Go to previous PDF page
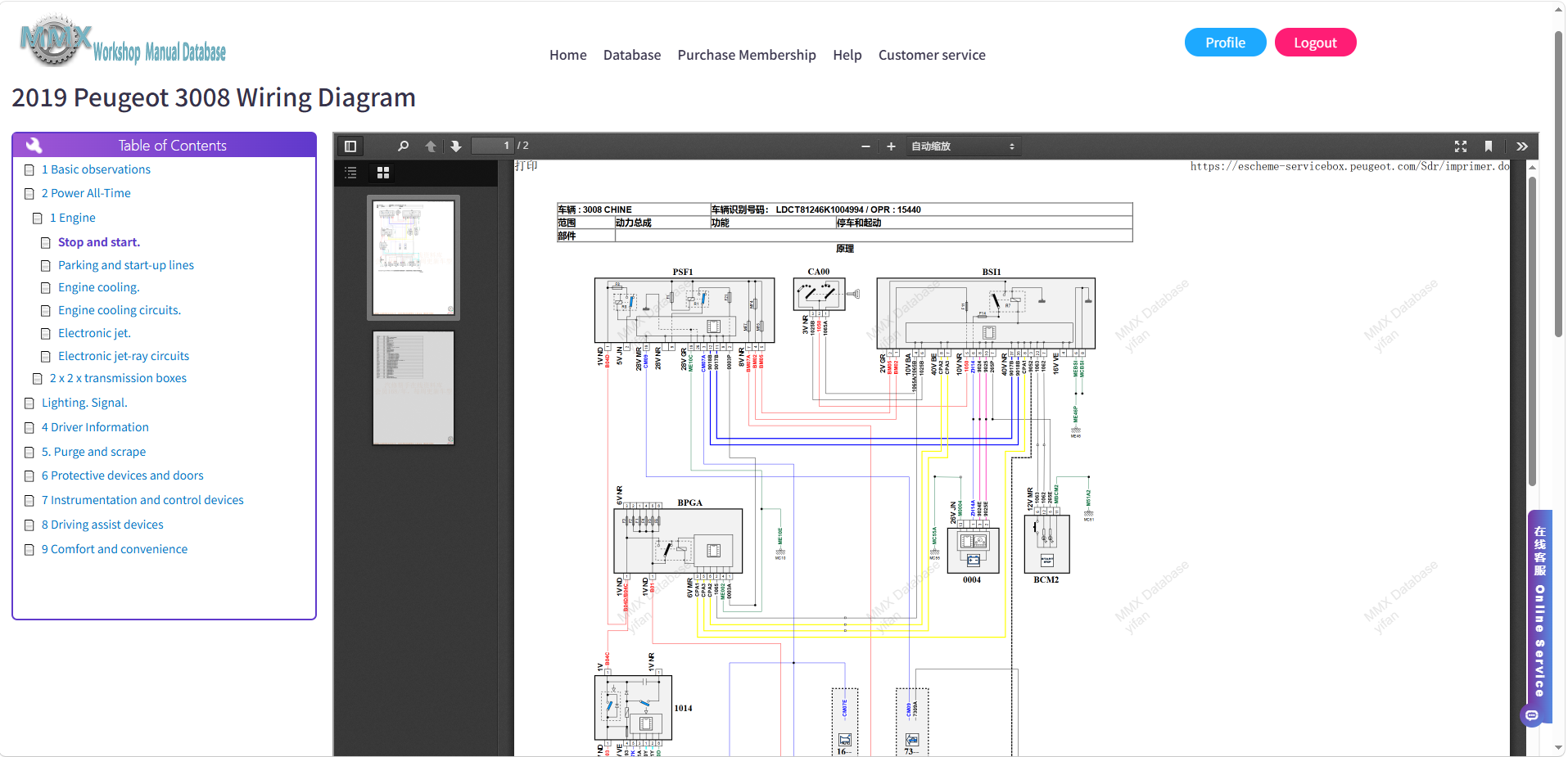The height and width of the screenshot is (757, 1568). (431, 146)
